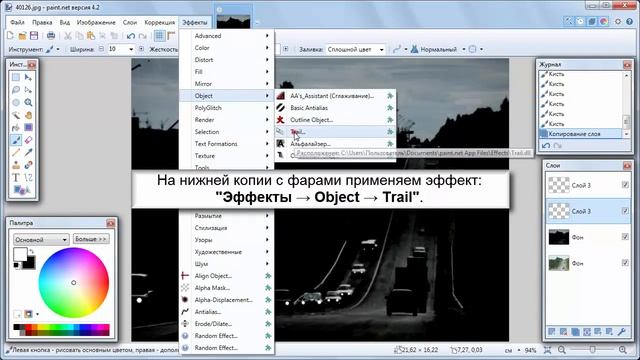Toggle the rulers button
This screenshot has height=360, width=640.
click(x=171, y=36)
